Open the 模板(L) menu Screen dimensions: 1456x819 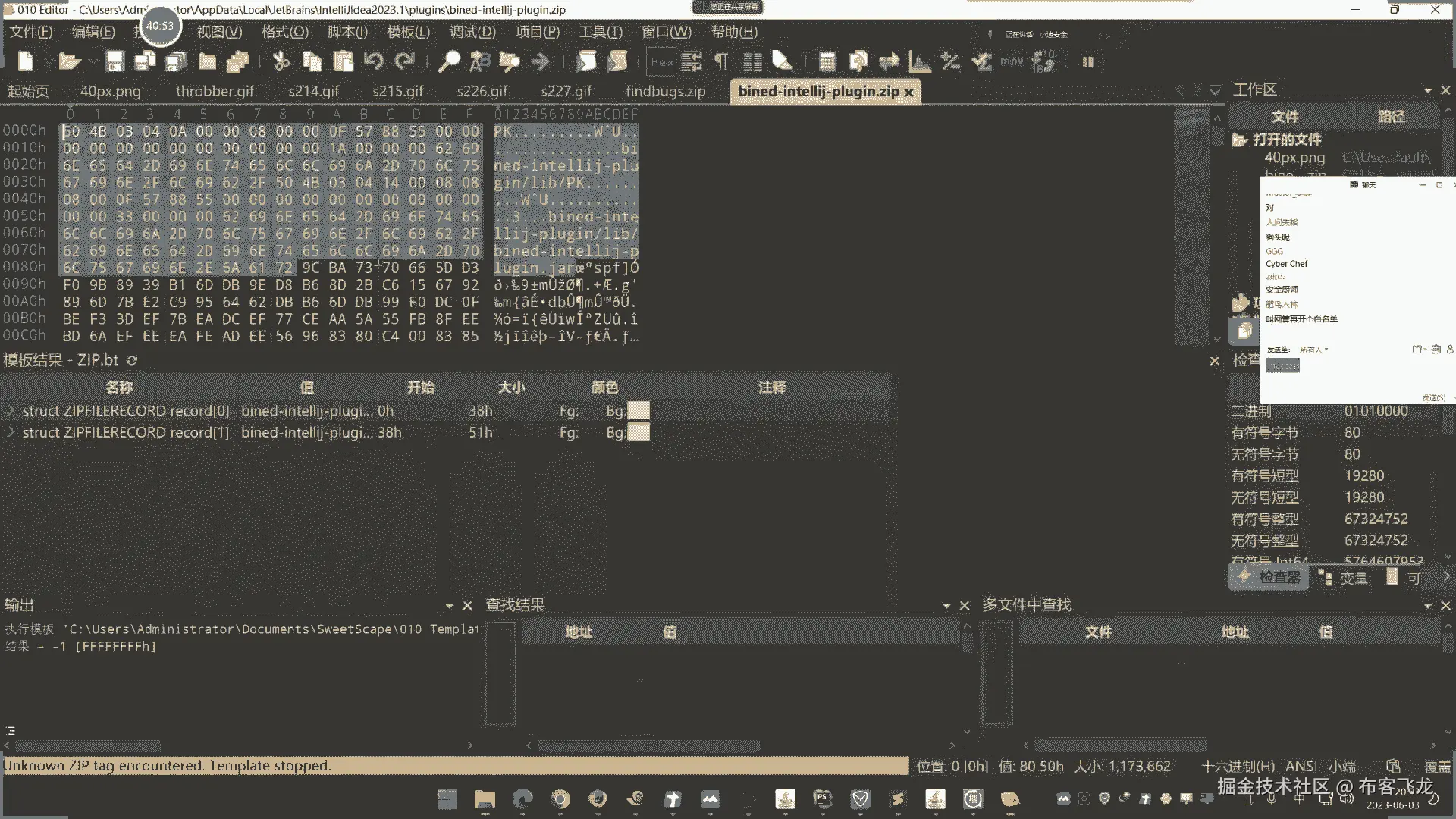tap(408, 32)
